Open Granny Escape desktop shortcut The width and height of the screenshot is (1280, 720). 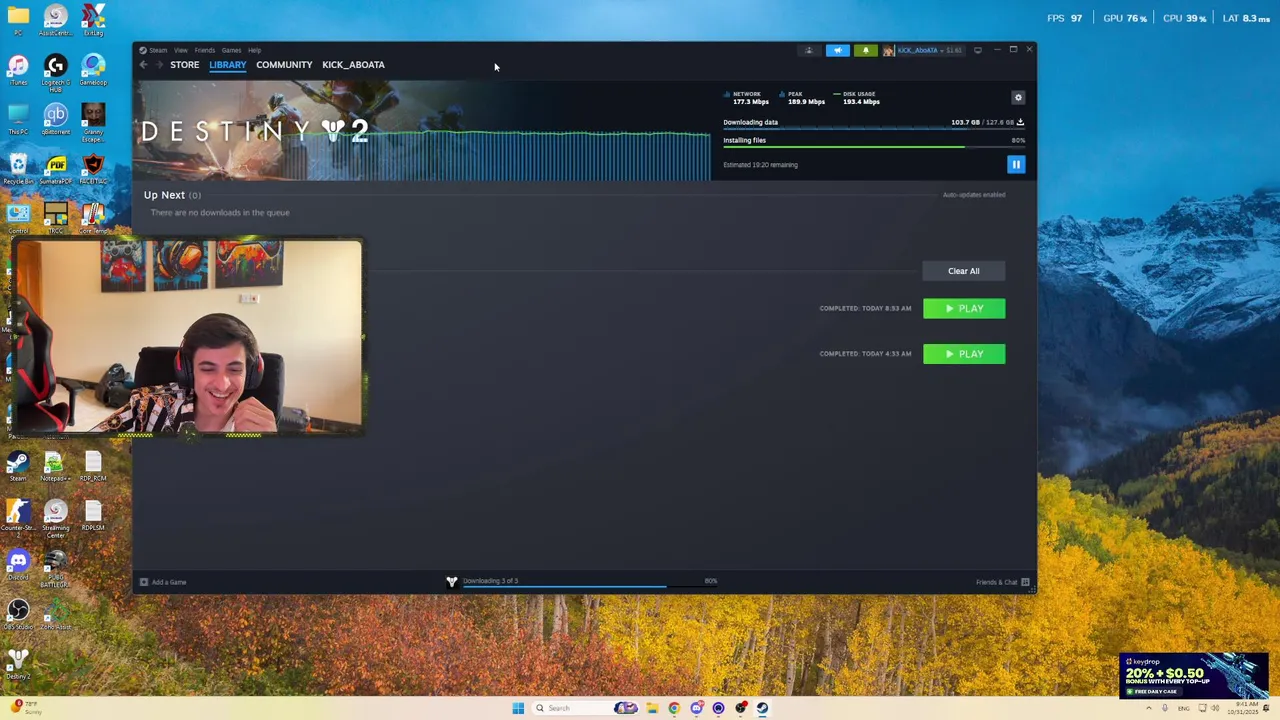coord(93,123)
